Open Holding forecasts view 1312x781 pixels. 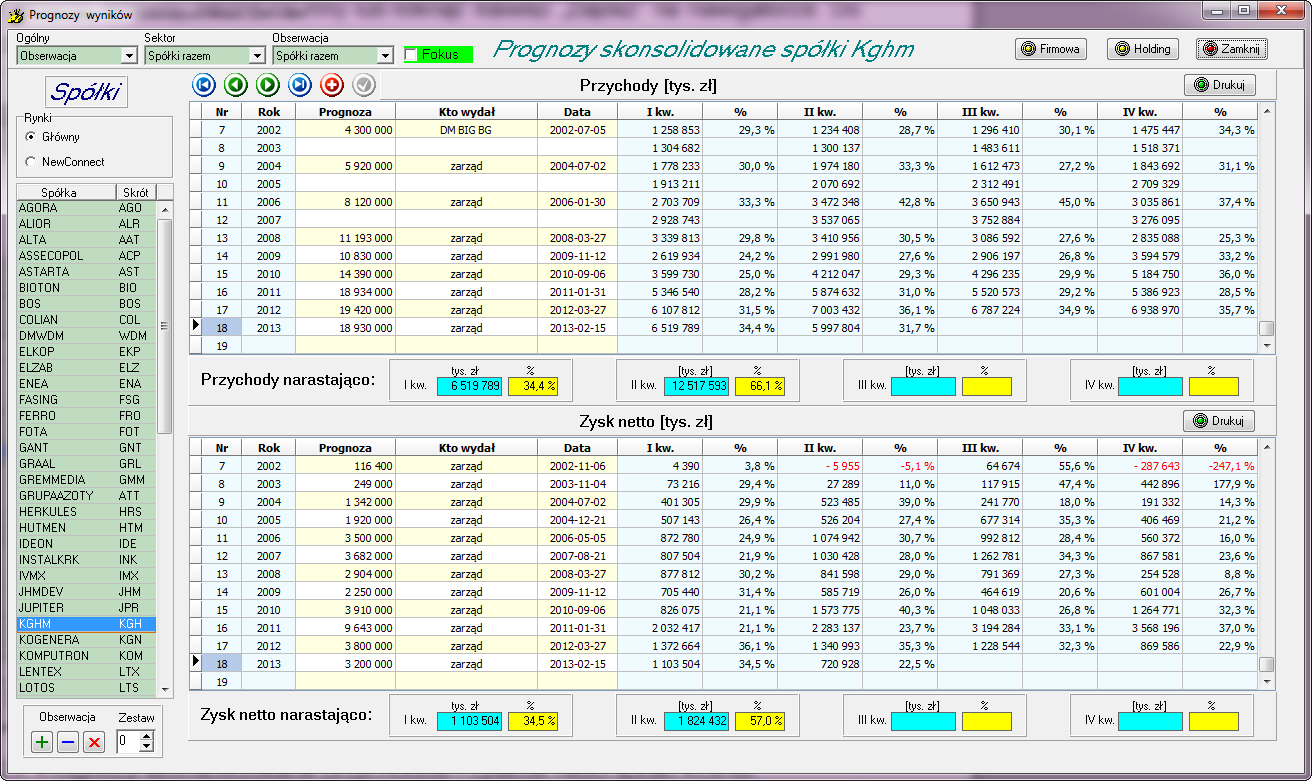pyautogui.click(x=1143, y=49)
